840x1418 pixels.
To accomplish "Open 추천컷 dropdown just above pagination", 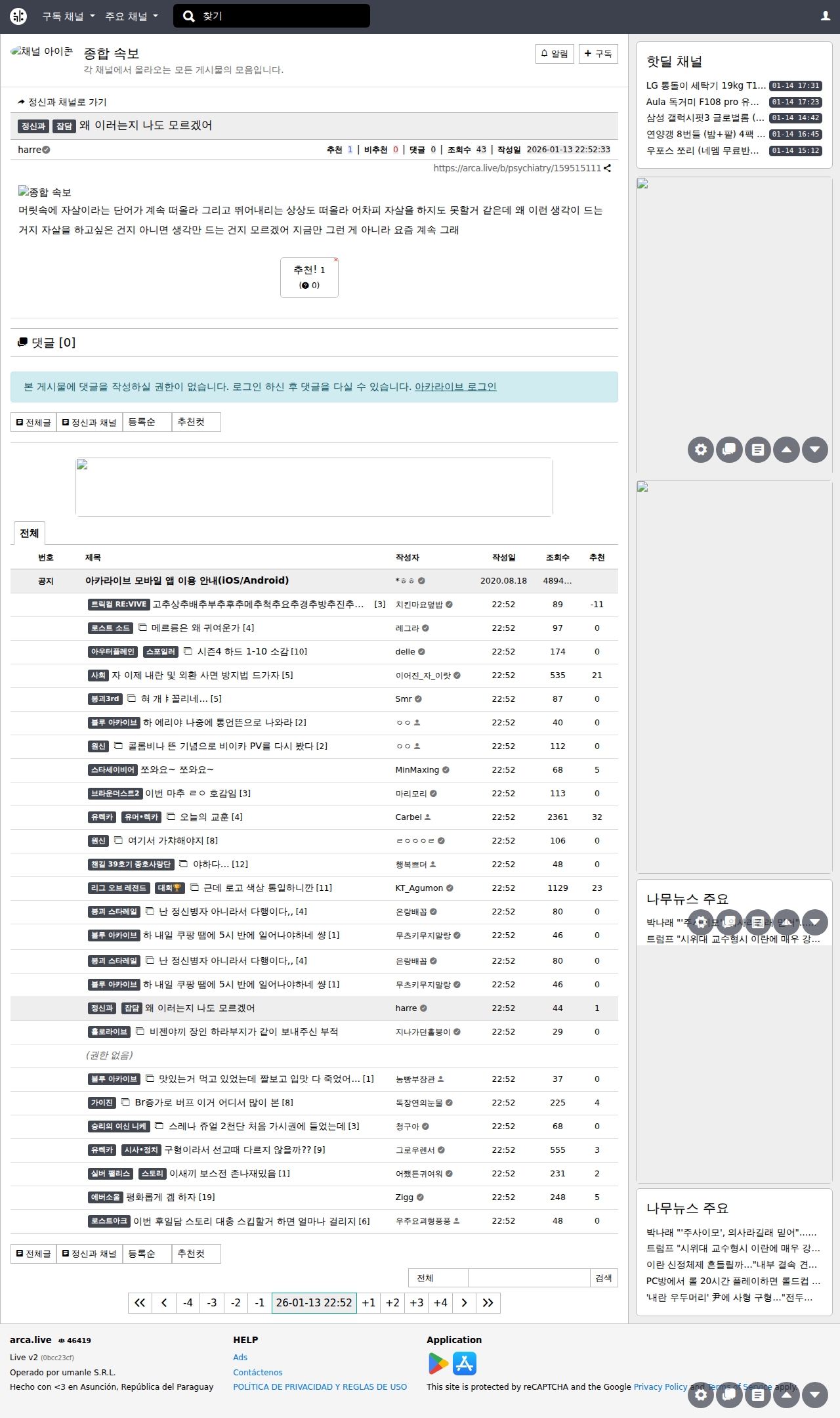I will (196, 1253).
